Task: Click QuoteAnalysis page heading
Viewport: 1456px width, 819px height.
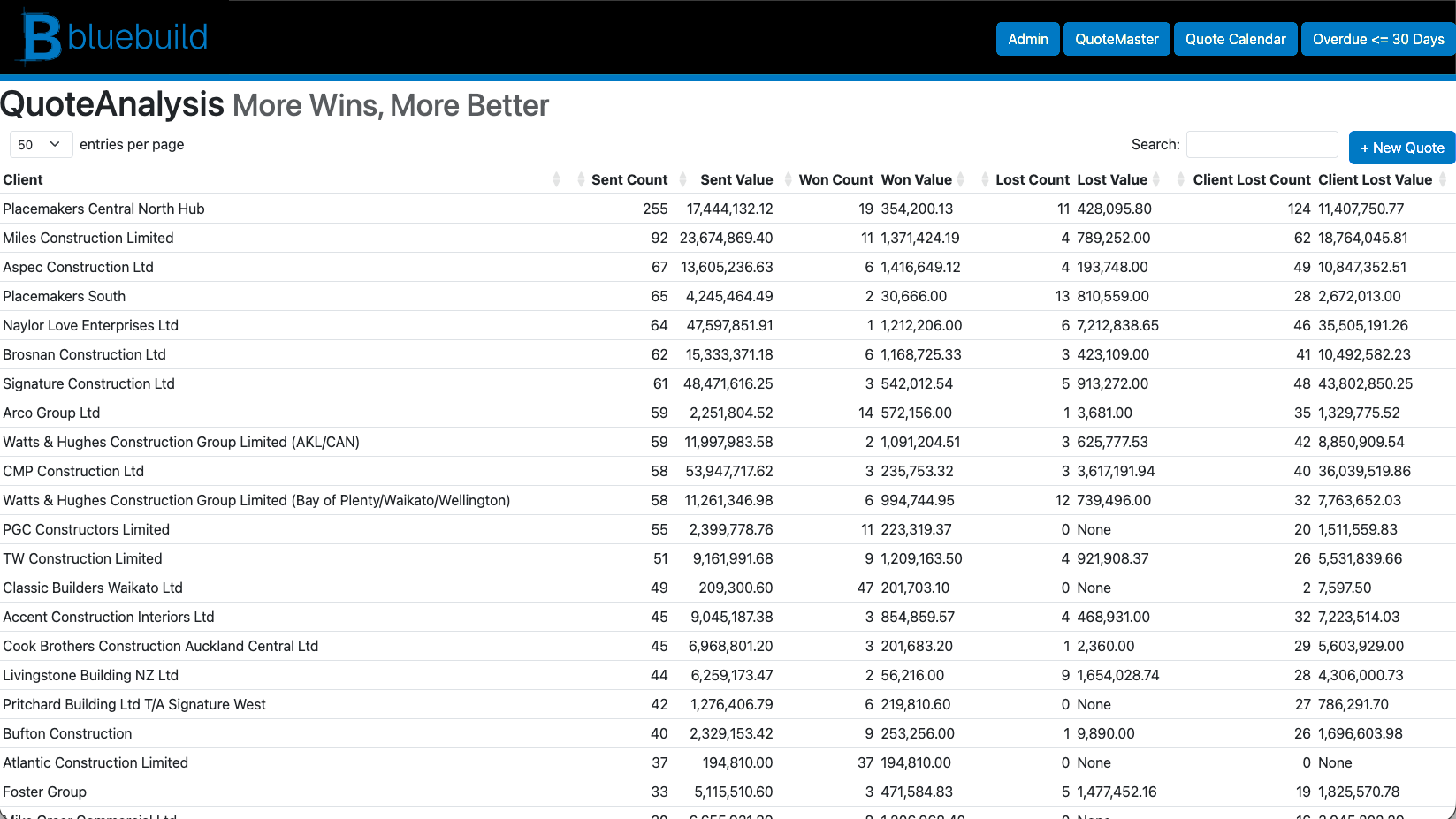Action: pyautogui.click(x=112, y=104)
